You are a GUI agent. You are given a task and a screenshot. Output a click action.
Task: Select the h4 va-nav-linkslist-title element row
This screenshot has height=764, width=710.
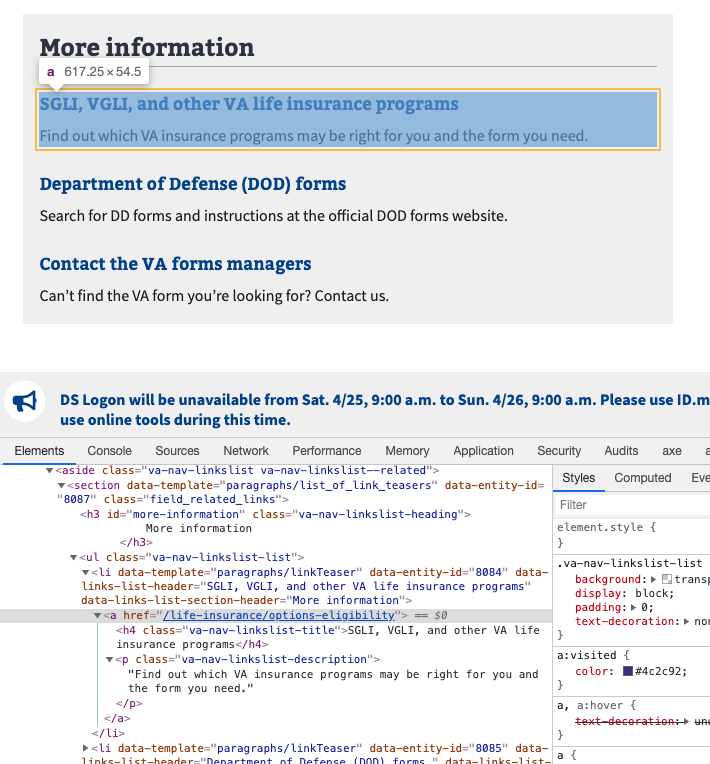point(328,637)
